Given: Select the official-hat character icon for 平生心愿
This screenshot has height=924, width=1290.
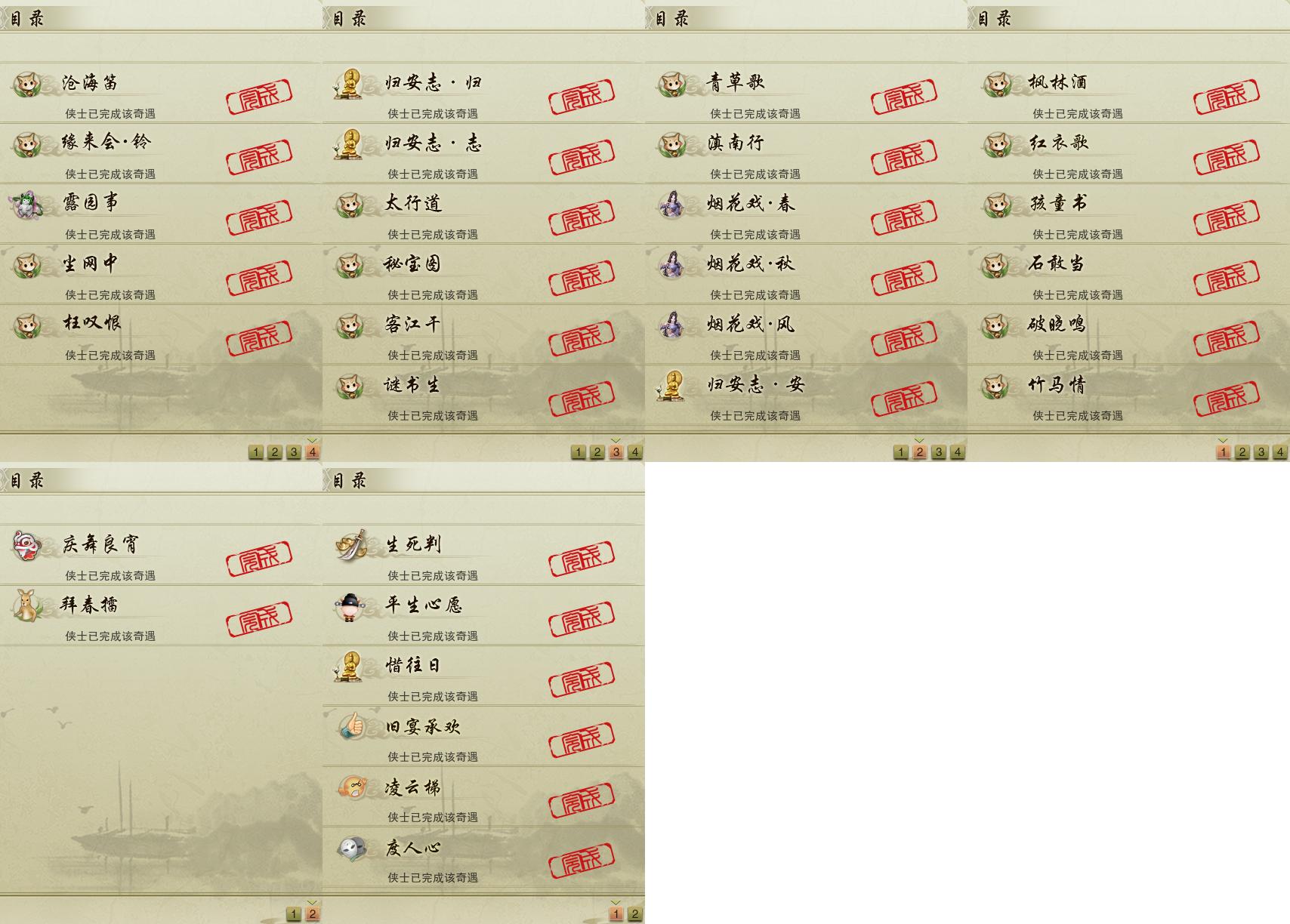Looking at the screenshot, I should 349,605.
